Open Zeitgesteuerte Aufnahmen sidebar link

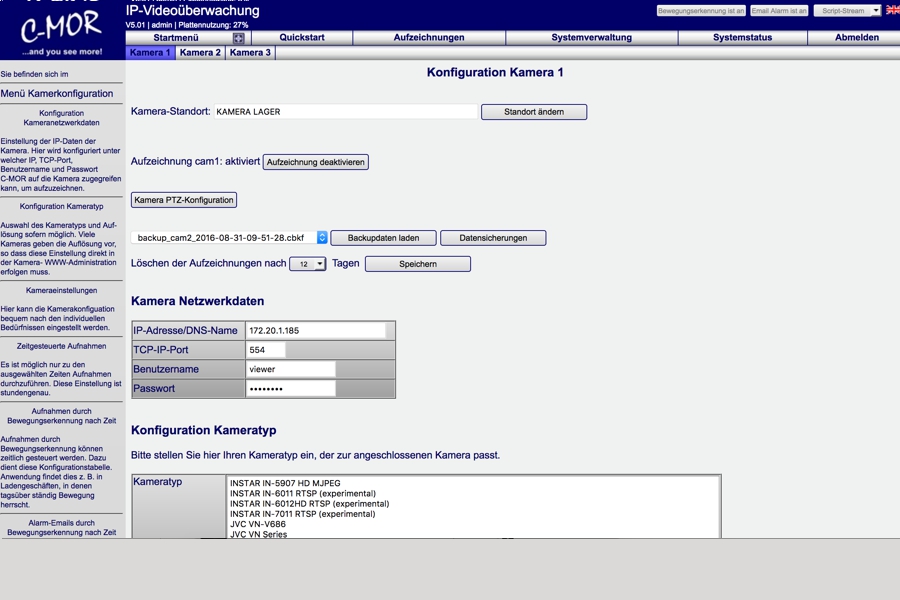tap(61, 346)
